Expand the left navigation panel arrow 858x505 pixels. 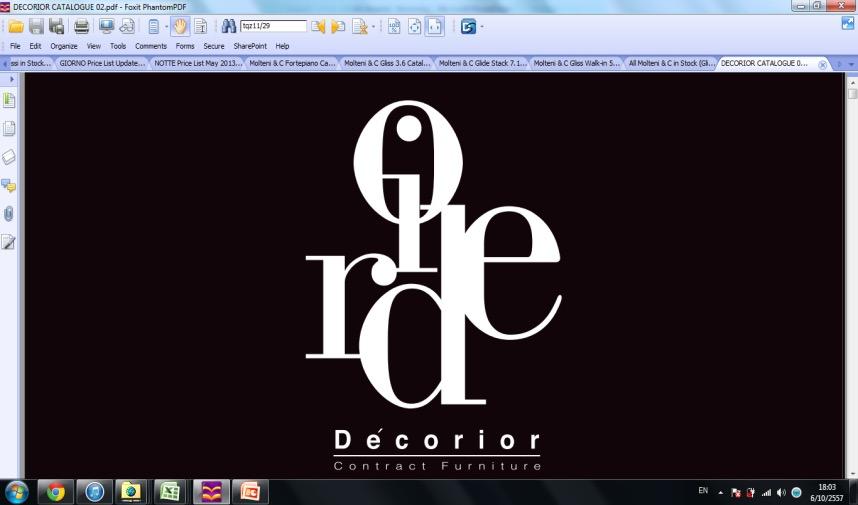(12, 79)
